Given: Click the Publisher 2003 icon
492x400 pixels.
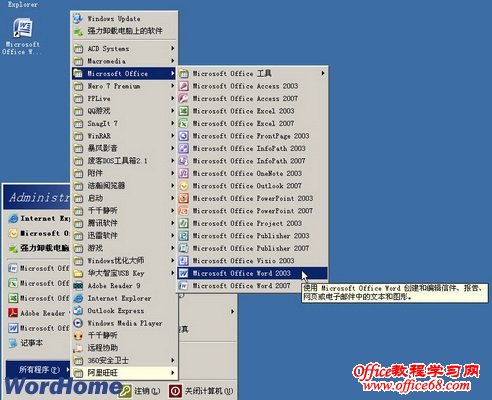Looking at the screenshot, I should 184,236.
